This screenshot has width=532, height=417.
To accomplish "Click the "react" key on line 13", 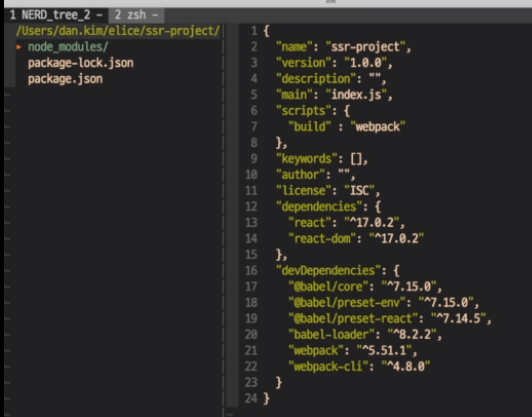I will click(x=309, y=223).
